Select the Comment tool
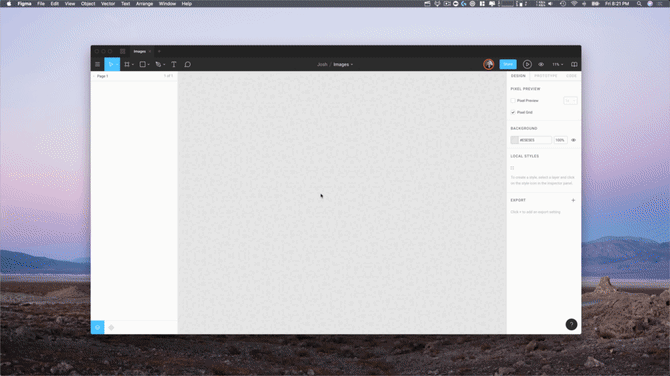 [188, 65]
